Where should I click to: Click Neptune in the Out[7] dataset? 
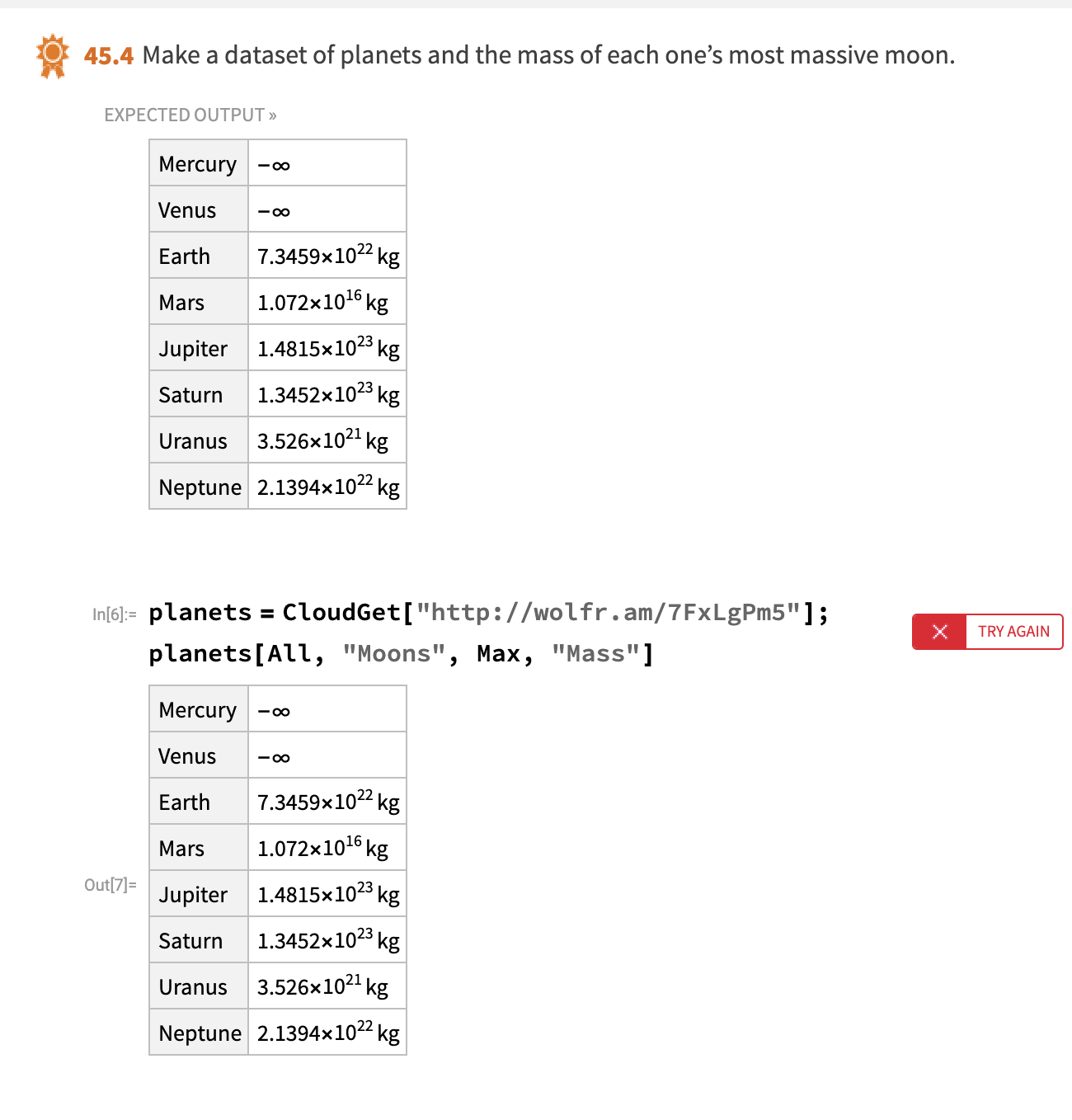click(200, 1033)
